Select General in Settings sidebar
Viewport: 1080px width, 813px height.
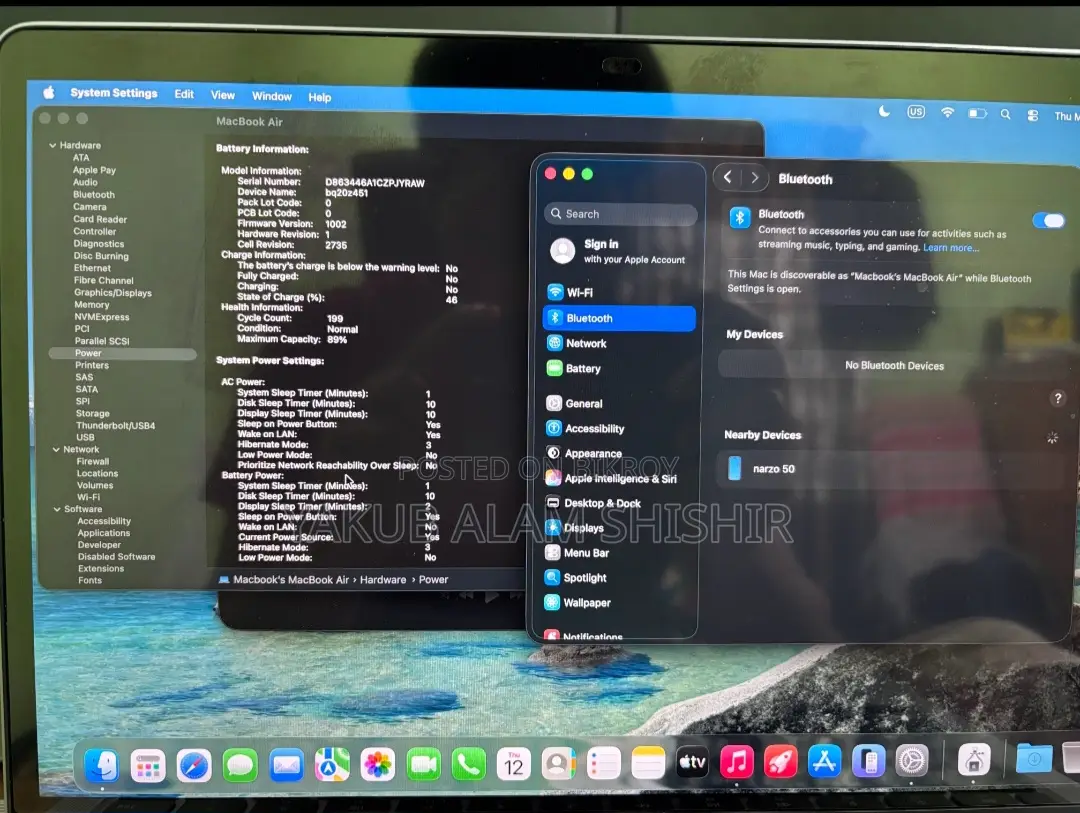pos(619,404)
